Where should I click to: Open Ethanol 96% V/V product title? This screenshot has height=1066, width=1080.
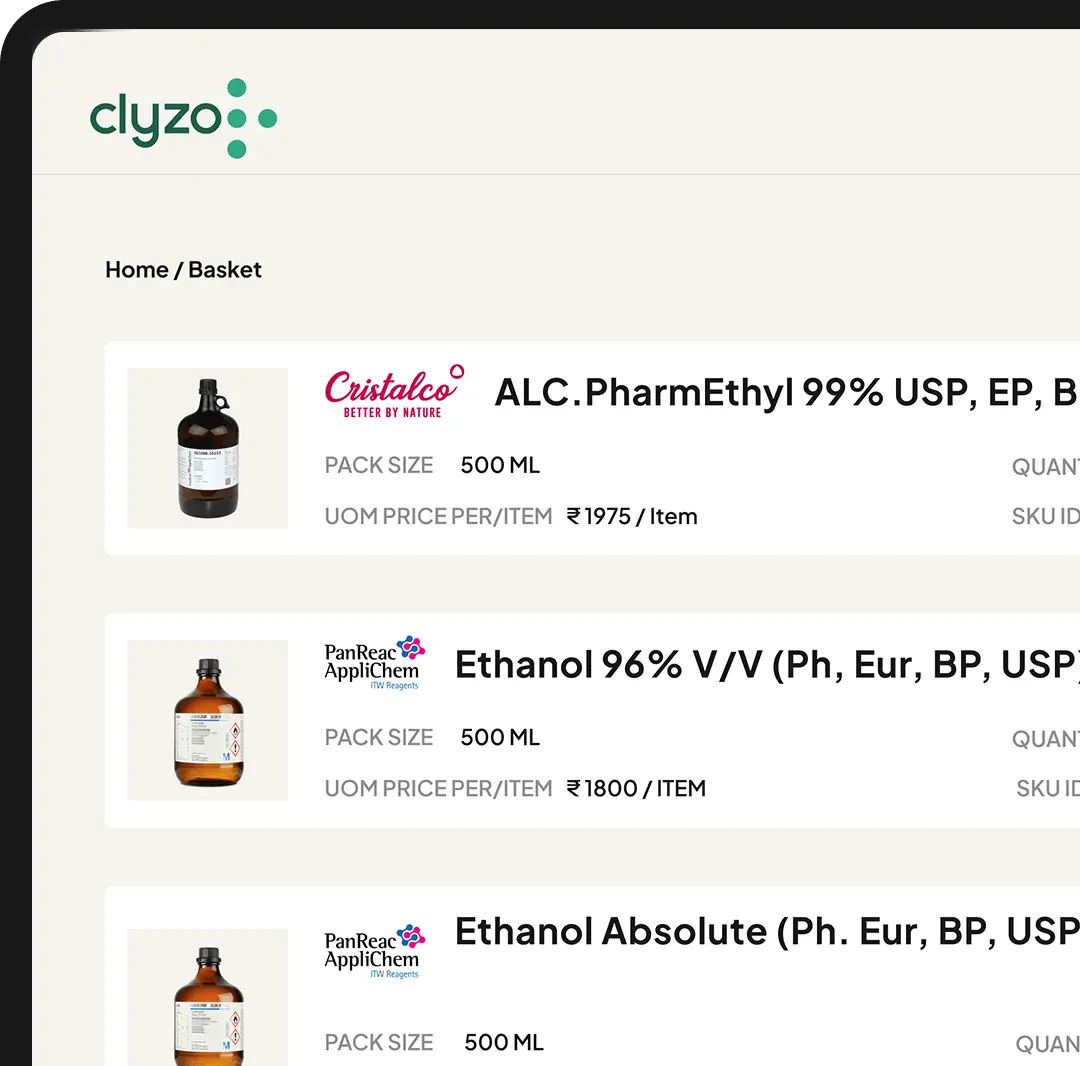tap(767, 665)
